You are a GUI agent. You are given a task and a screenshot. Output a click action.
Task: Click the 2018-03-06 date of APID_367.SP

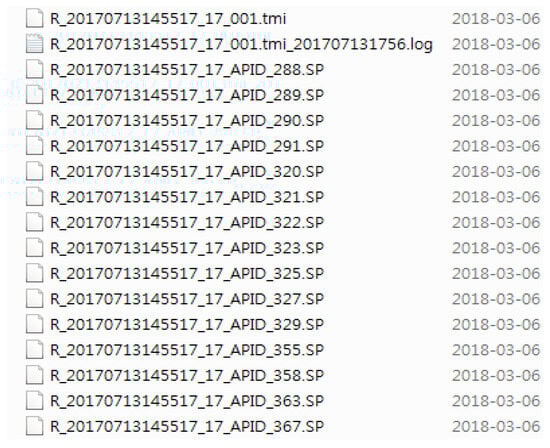(496, 427)
